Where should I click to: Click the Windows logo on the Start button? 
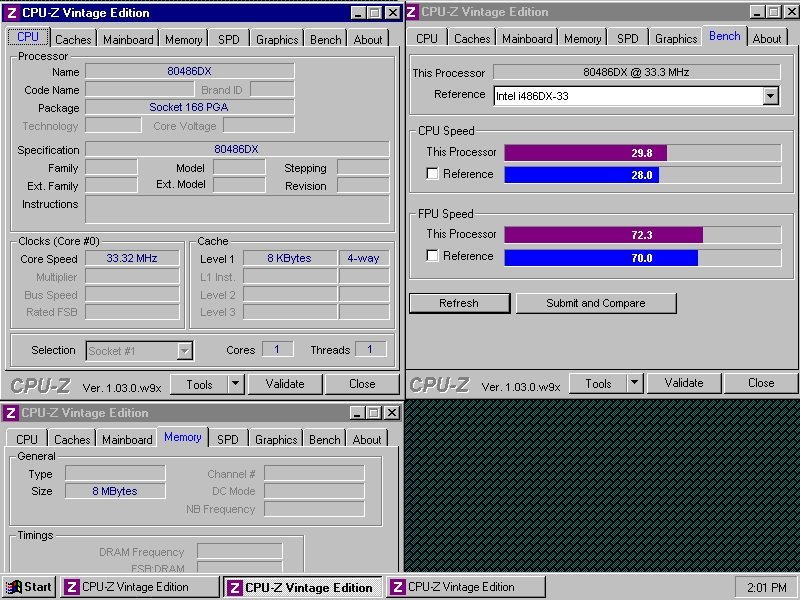click(14, 587)
